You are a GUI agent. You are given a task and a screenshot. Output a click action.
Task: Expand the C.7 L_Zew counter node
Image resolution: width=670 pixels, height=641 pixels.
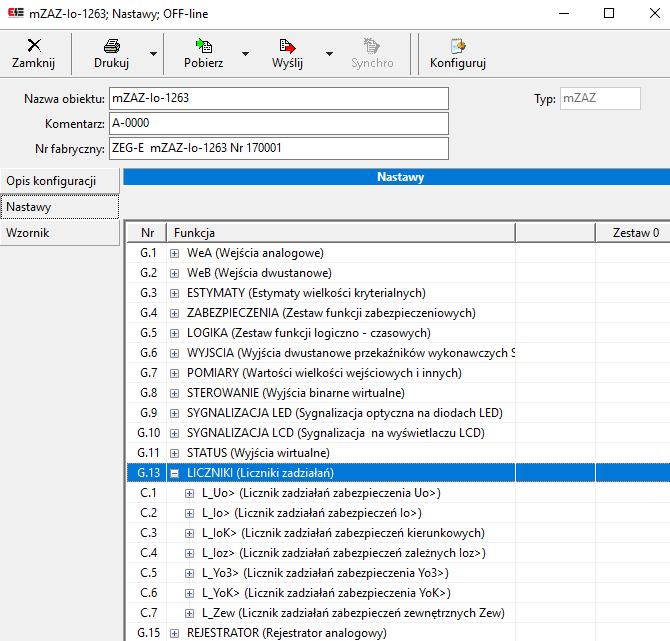tap(189, 613)
